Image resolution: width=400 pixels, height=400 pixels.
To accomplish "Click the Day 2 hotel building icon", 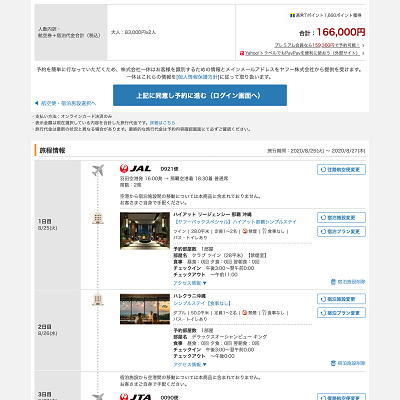I will pos(98,299).
